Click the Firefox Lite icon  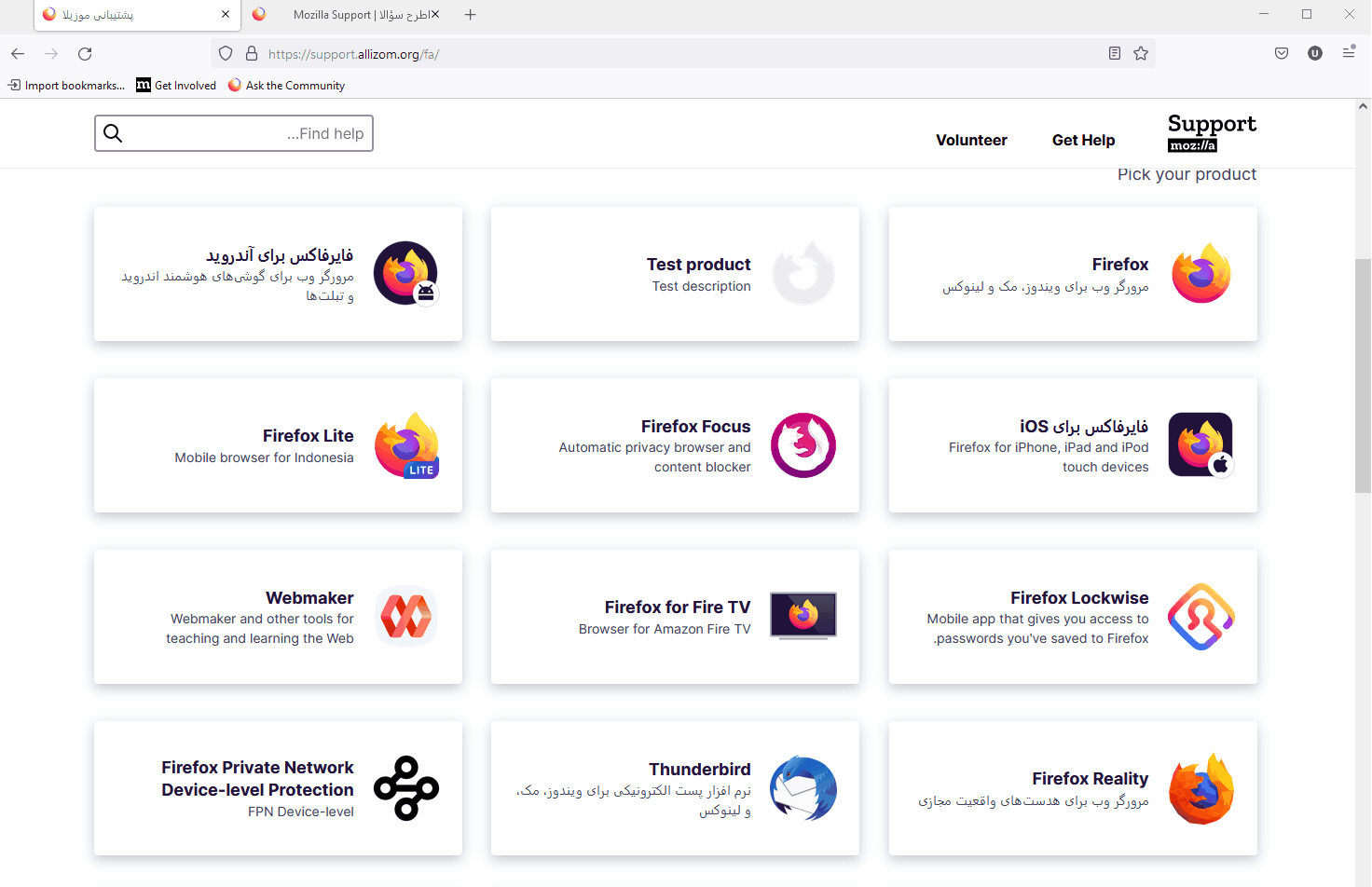click(405, 445)
